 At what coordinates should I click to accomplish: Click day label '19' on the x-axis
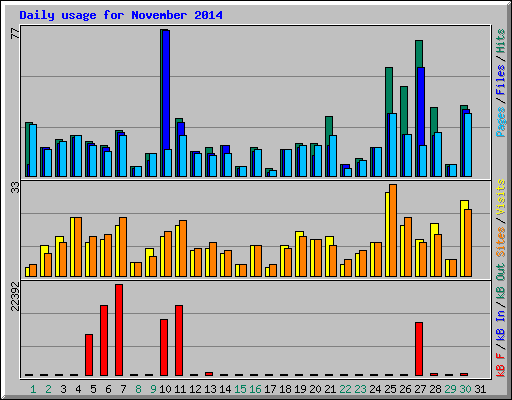[x=300, y=389]
